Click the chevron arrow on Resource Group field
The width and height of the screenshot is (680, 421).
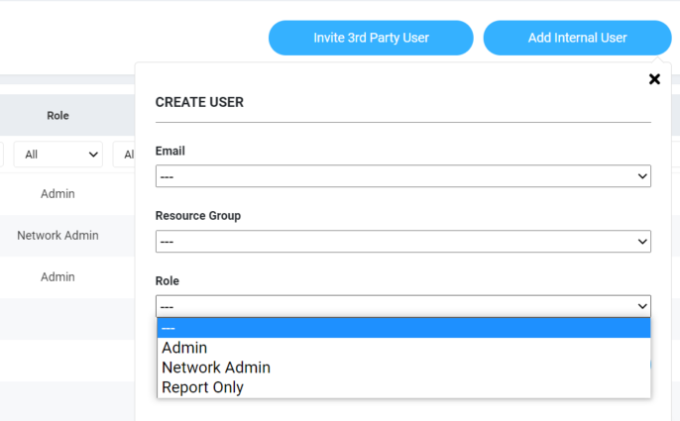coord(642,241)
